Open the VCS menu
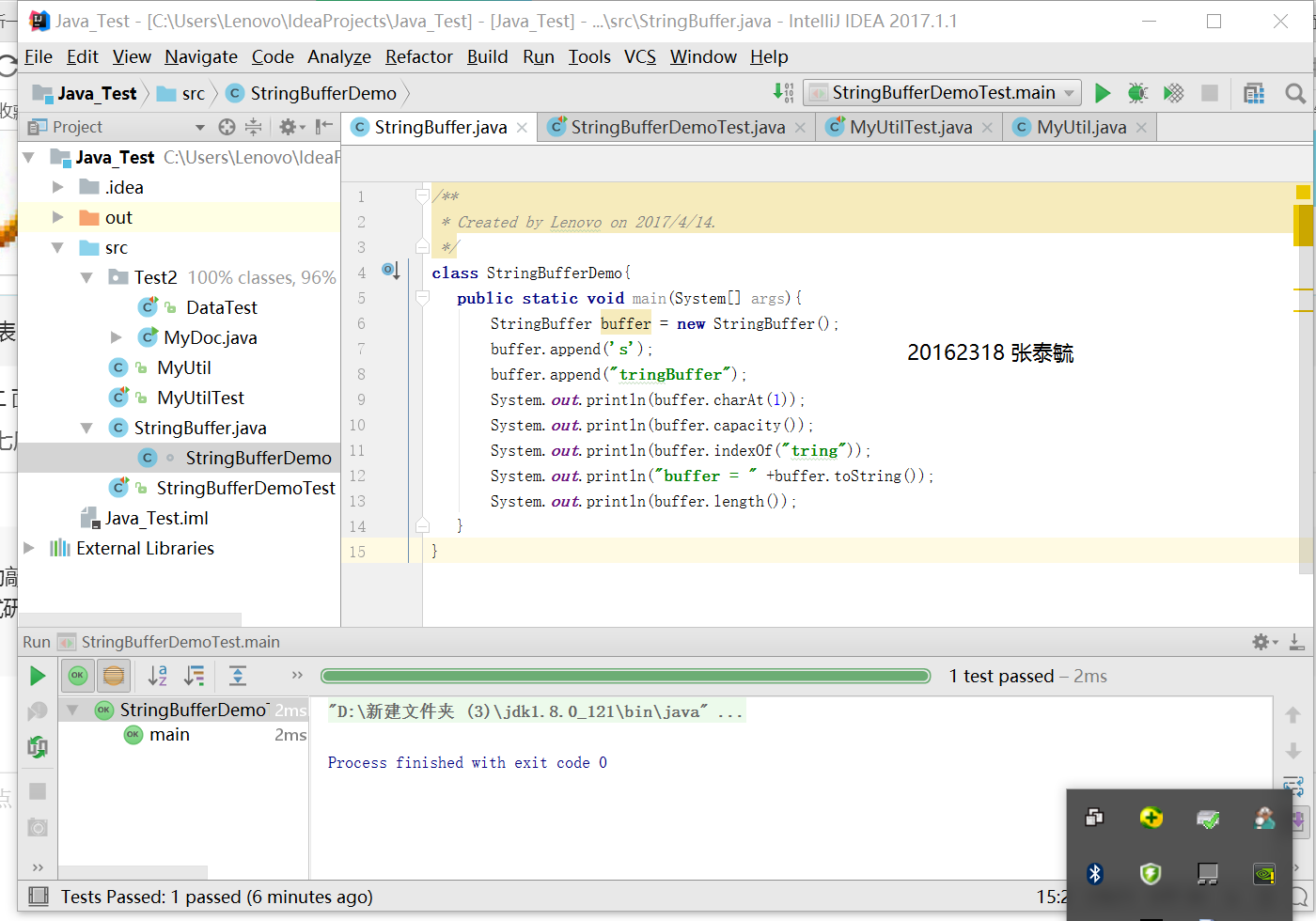The width and height of the screenshot is (1316, 921). (640, 57)
